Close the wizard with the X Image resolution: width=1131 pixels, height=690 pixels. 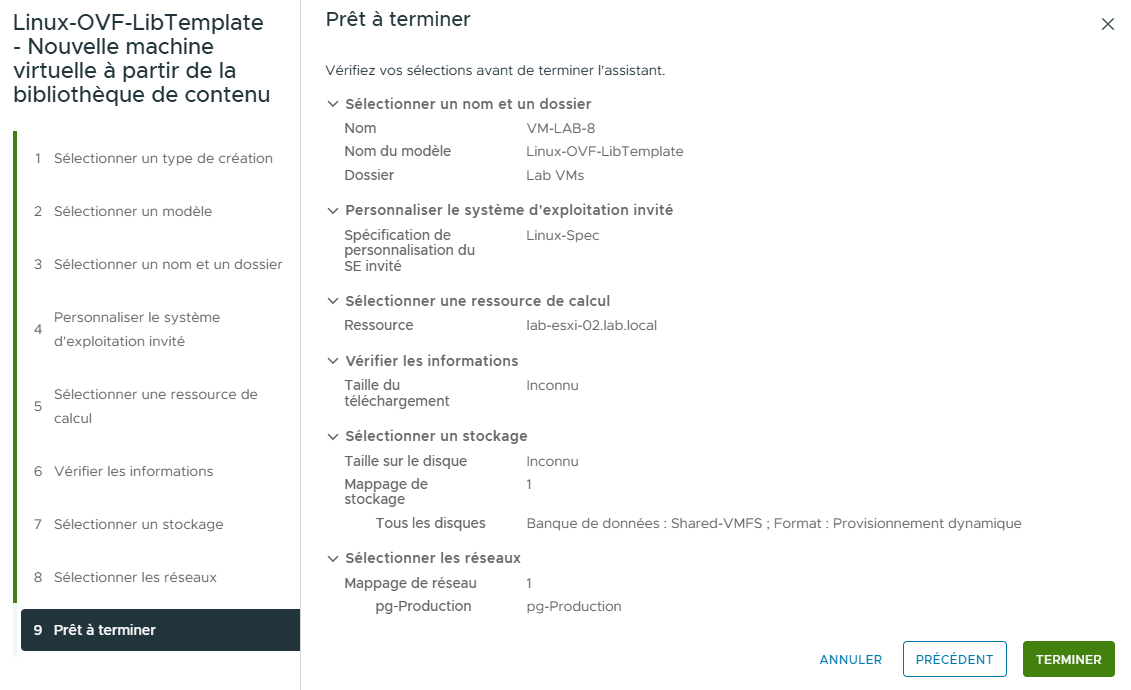pos(1108,24)
